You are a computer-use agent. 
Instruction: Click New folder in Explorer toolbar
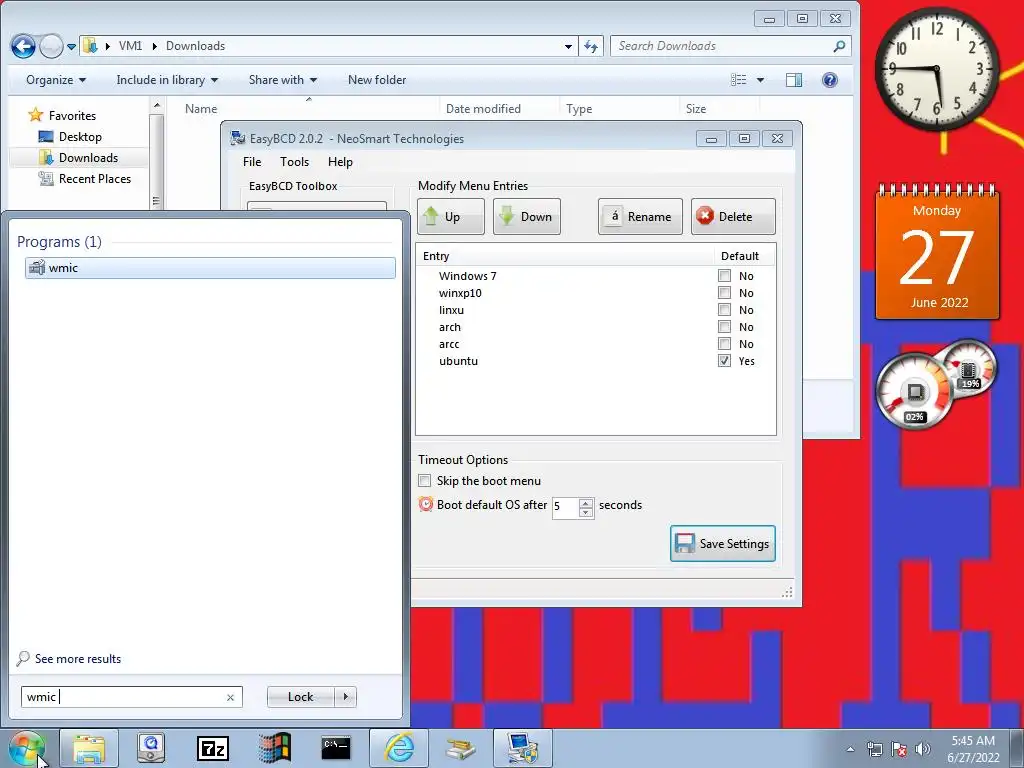click(x=377, y=80)
